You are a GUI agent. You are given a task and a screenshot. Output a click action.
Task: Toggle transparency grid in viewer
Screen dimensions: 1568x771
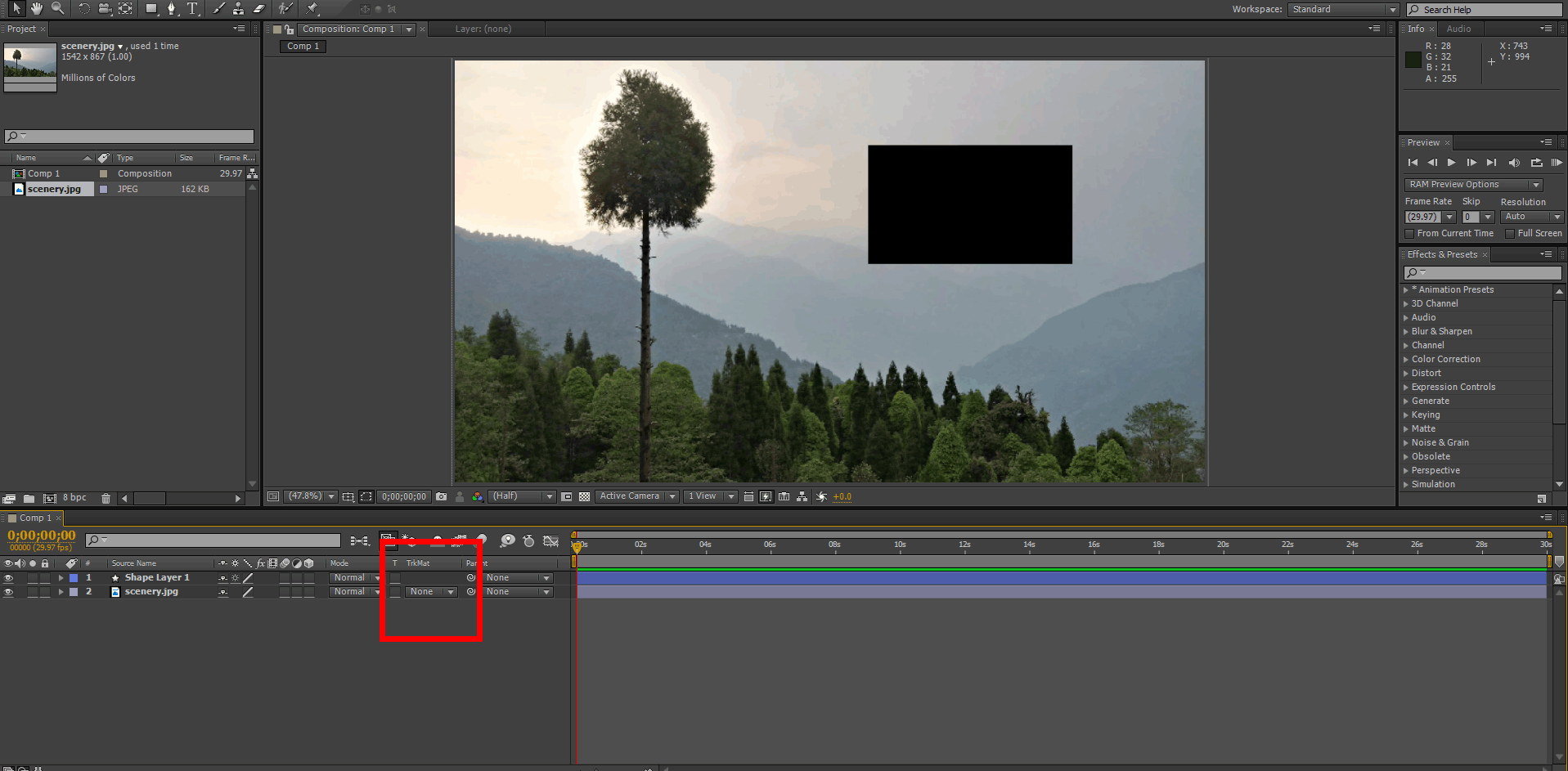click(584, 496)
